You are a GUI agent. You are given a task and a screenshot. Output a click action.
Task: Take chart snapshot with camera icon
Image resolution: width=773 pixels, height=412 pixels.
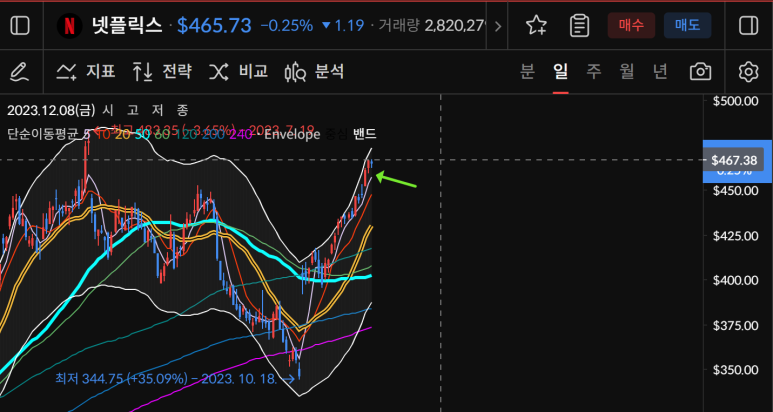[701, 72]
